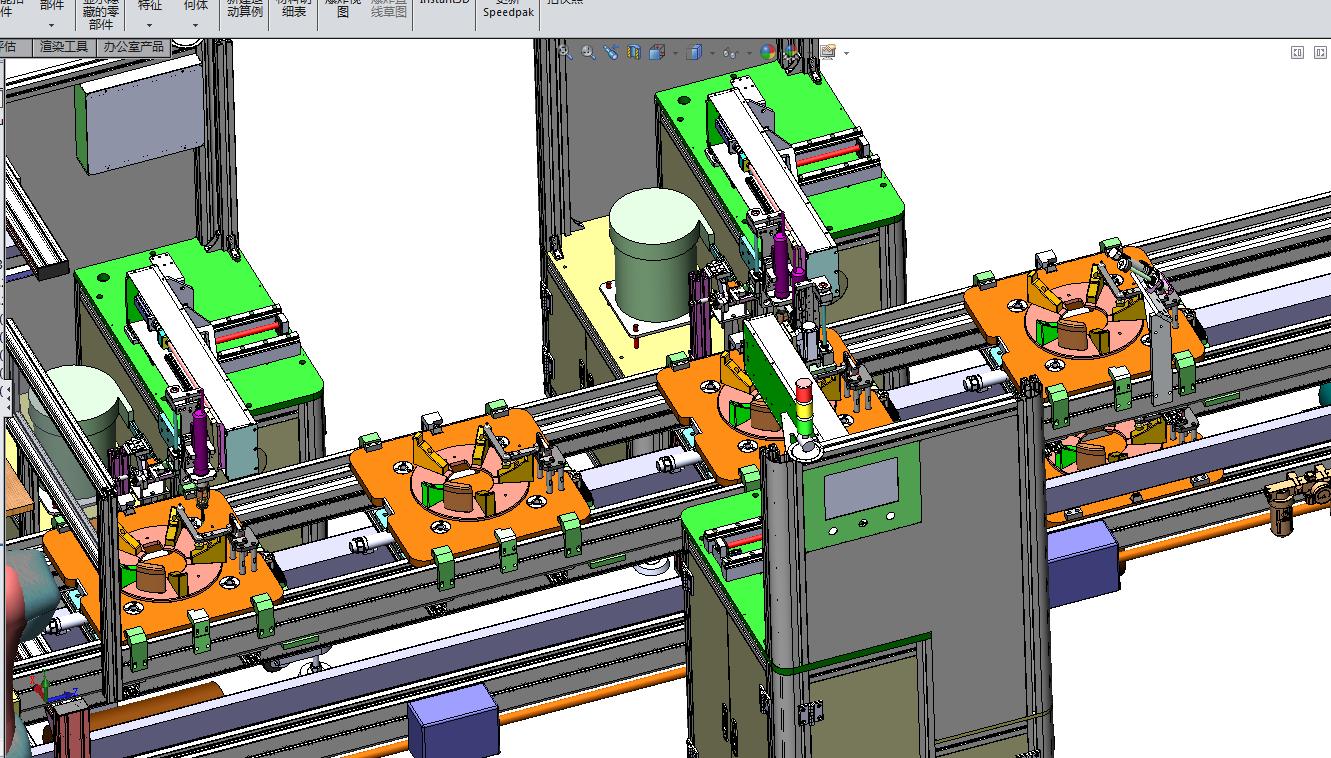The height and width of the screenshot is (758, 1331).
Task: Click the Speedpak update button
Action: 509,8
